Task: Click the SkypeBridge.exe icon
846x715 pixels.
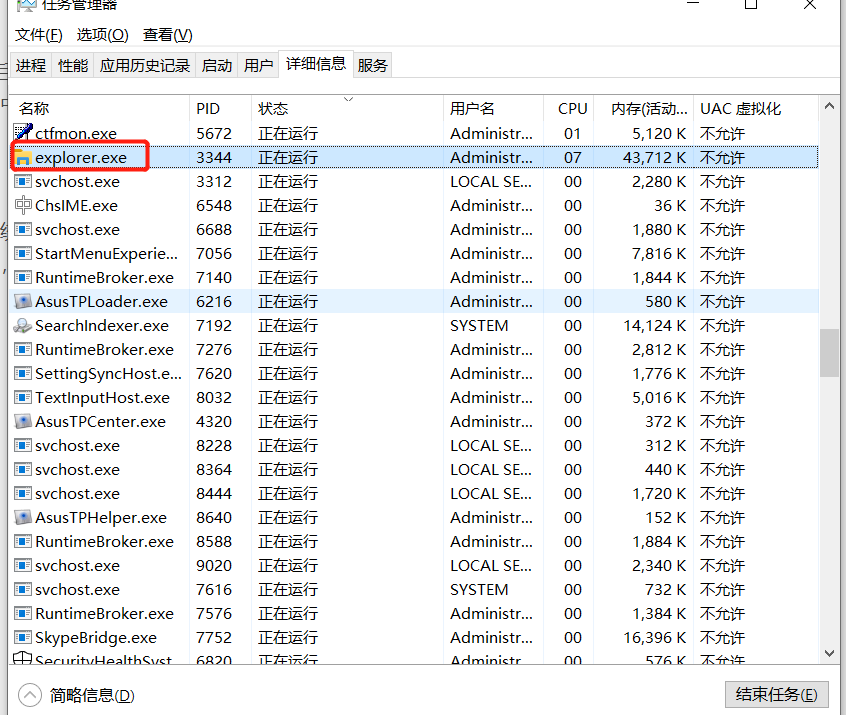Action: tap(21, 637)
